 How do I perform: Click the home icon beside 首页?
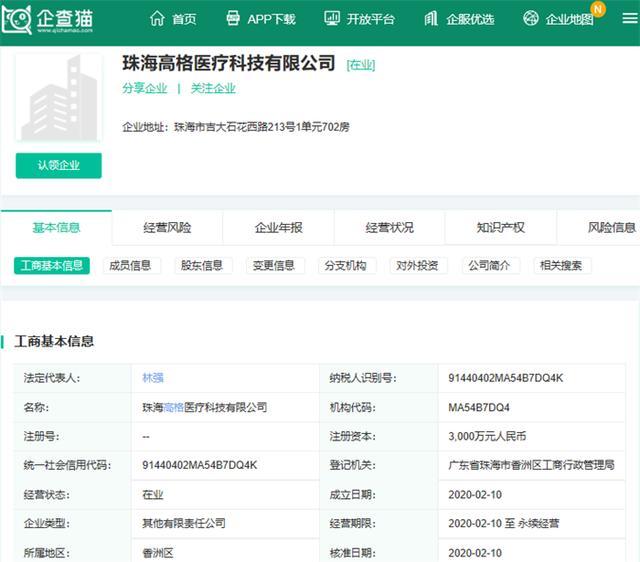tap(157, 18)
